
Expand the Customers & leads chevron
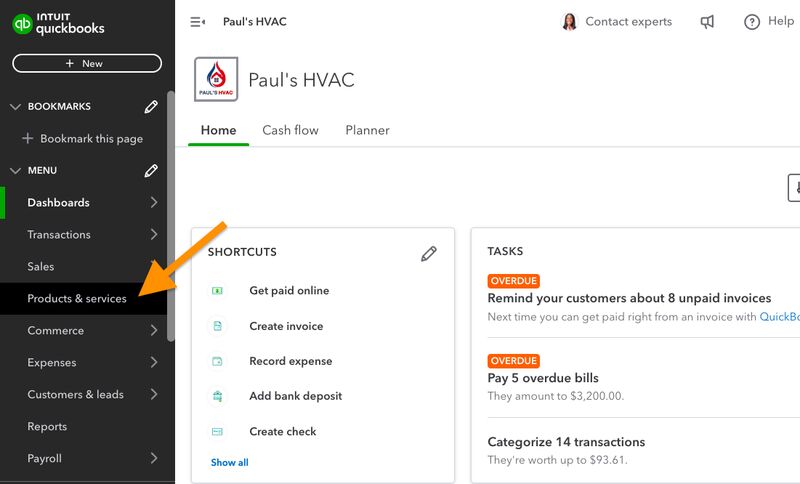click(x=154, y=394)
